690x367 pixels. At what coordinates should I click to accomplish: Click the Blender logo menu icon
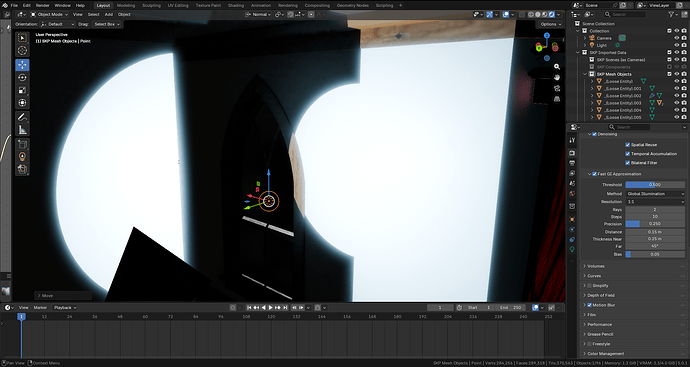click(5, 5)
